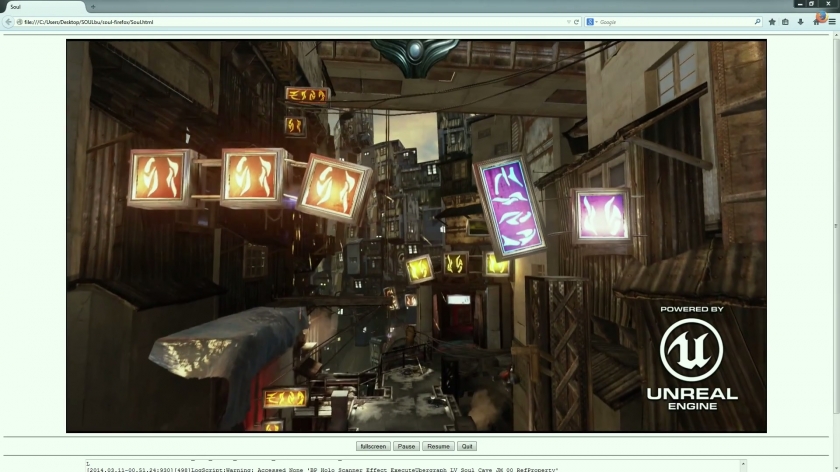Click the LogScript warning log line
The image size is (840, 472).
(322, 470)
